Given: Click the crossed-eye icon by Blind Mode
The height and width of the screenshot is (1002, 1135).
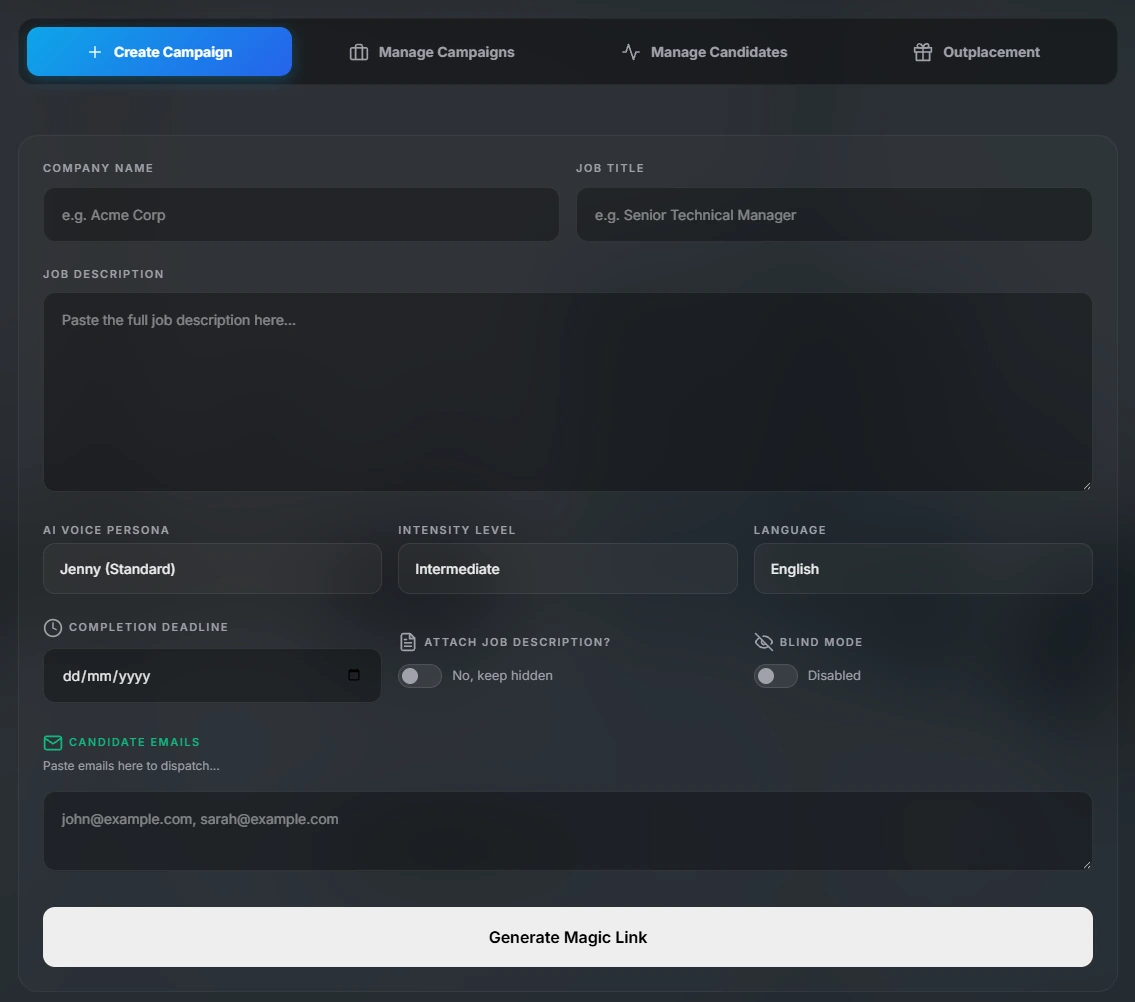Looking at the screenshot, I should pyautogui.click(x=764, y=642).
